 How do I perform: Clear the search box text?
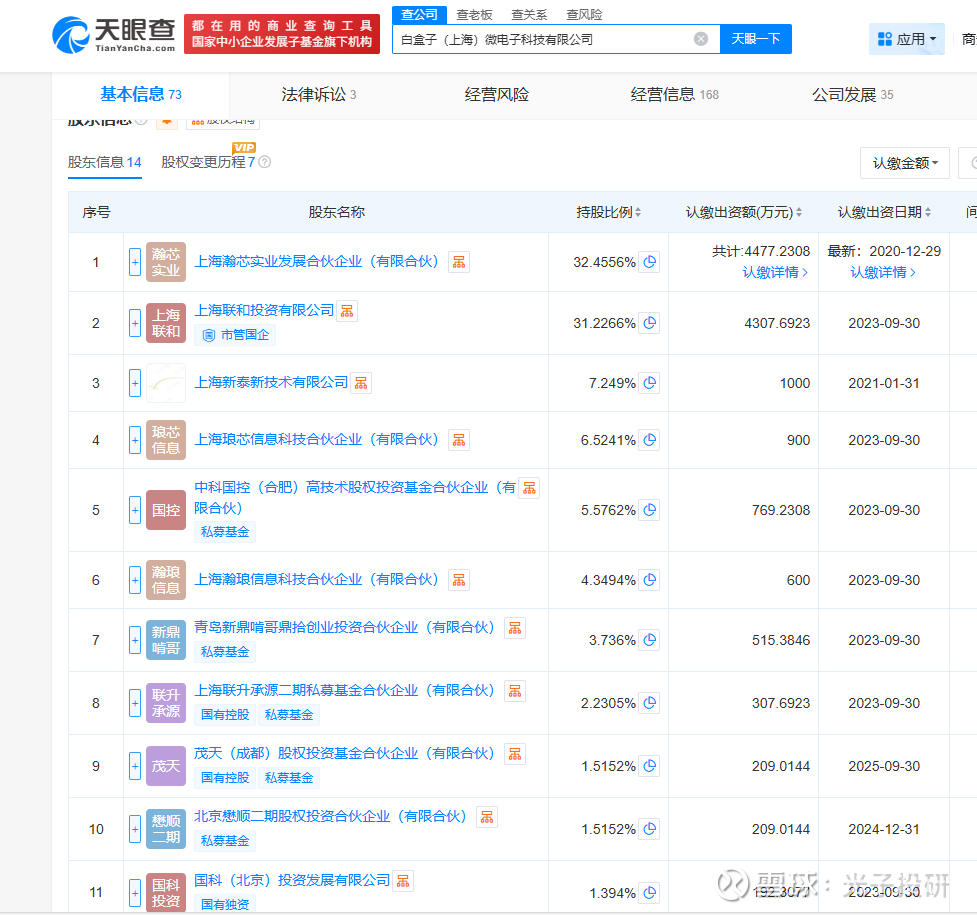pos(701,39)
